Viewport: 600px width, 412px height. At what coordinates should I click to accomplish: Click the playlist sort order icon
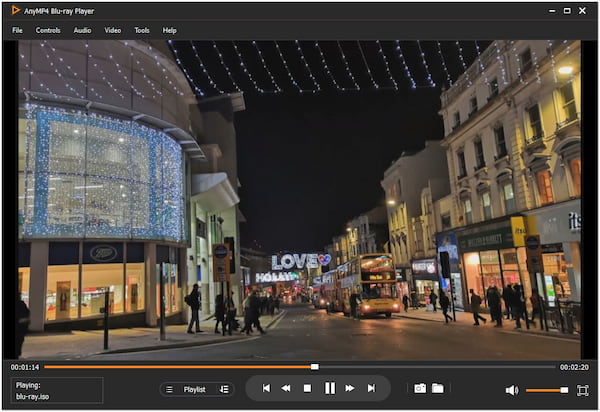pos(224,389)
